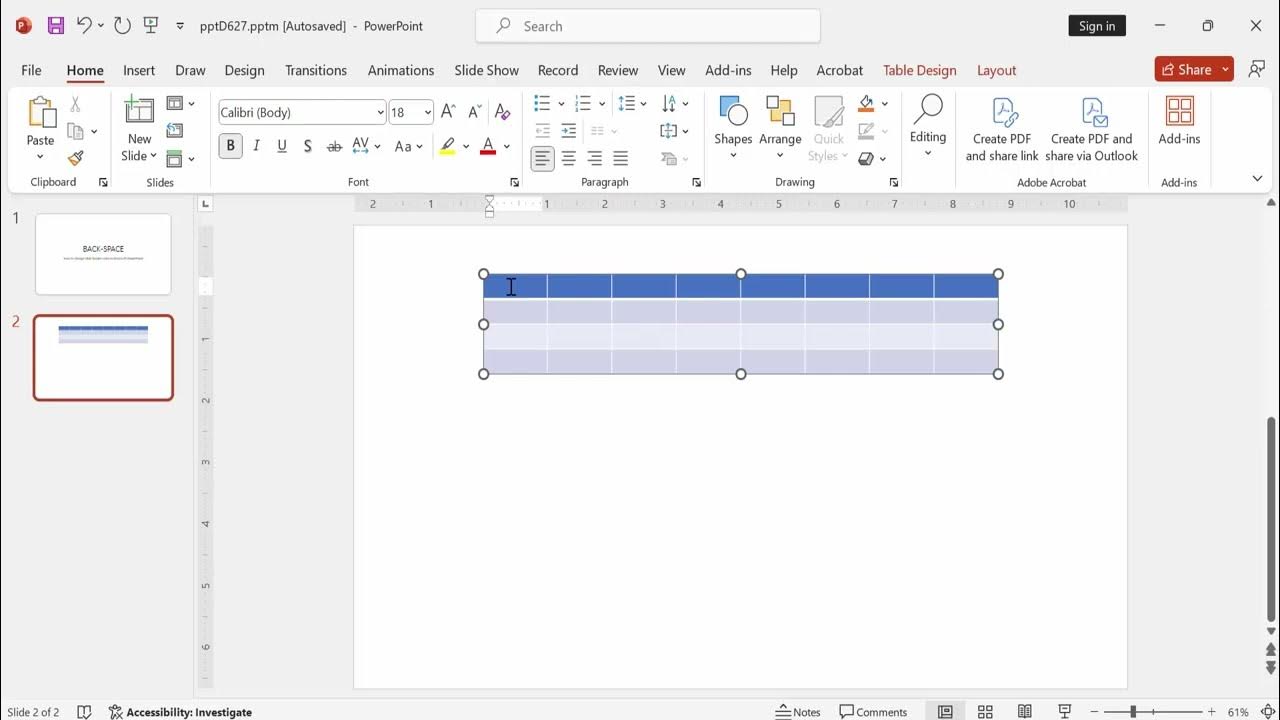Click the zoom slider handle

1133,712
